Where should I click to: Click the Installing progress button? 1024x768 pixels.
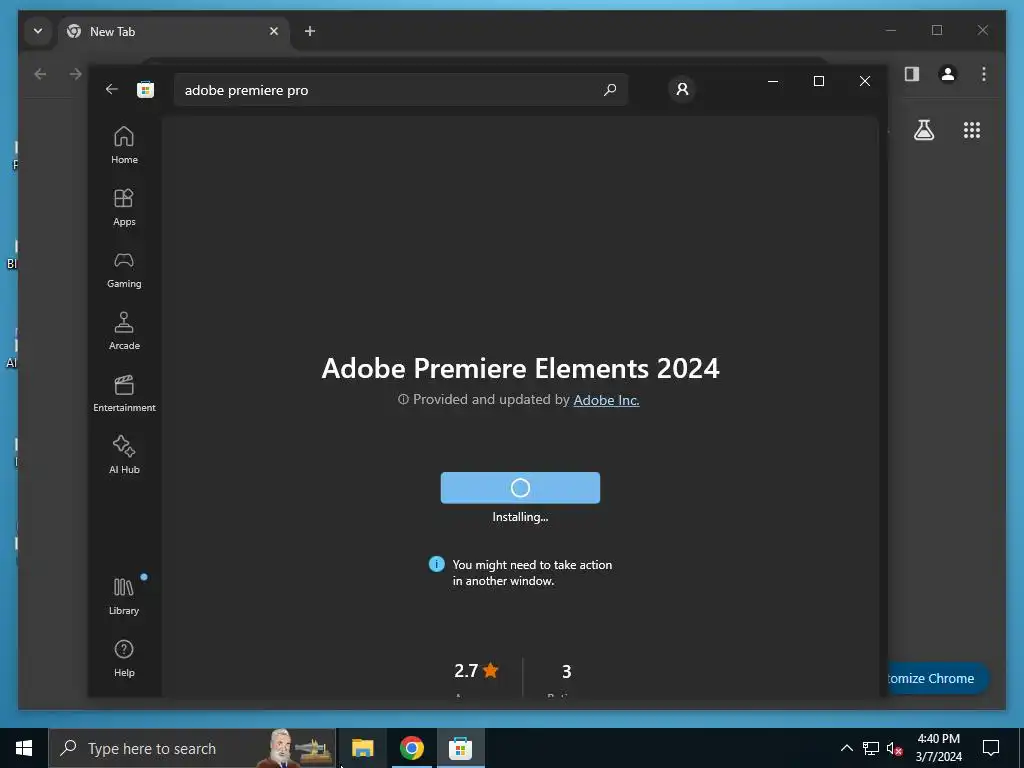[x=520, y=488]
